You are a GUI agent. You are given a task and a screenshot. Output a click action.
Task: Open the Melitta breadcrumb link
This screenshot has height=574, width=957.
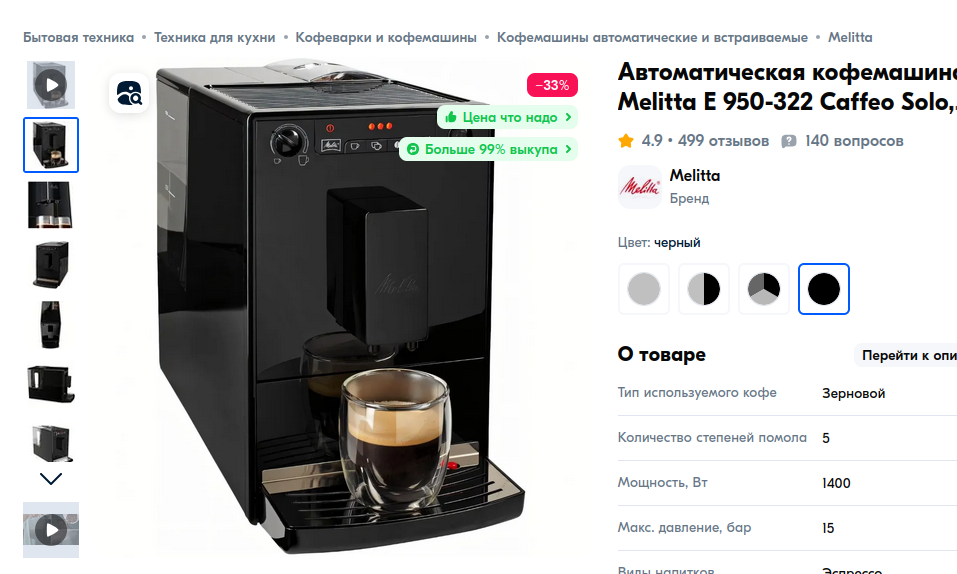[850, 37]
